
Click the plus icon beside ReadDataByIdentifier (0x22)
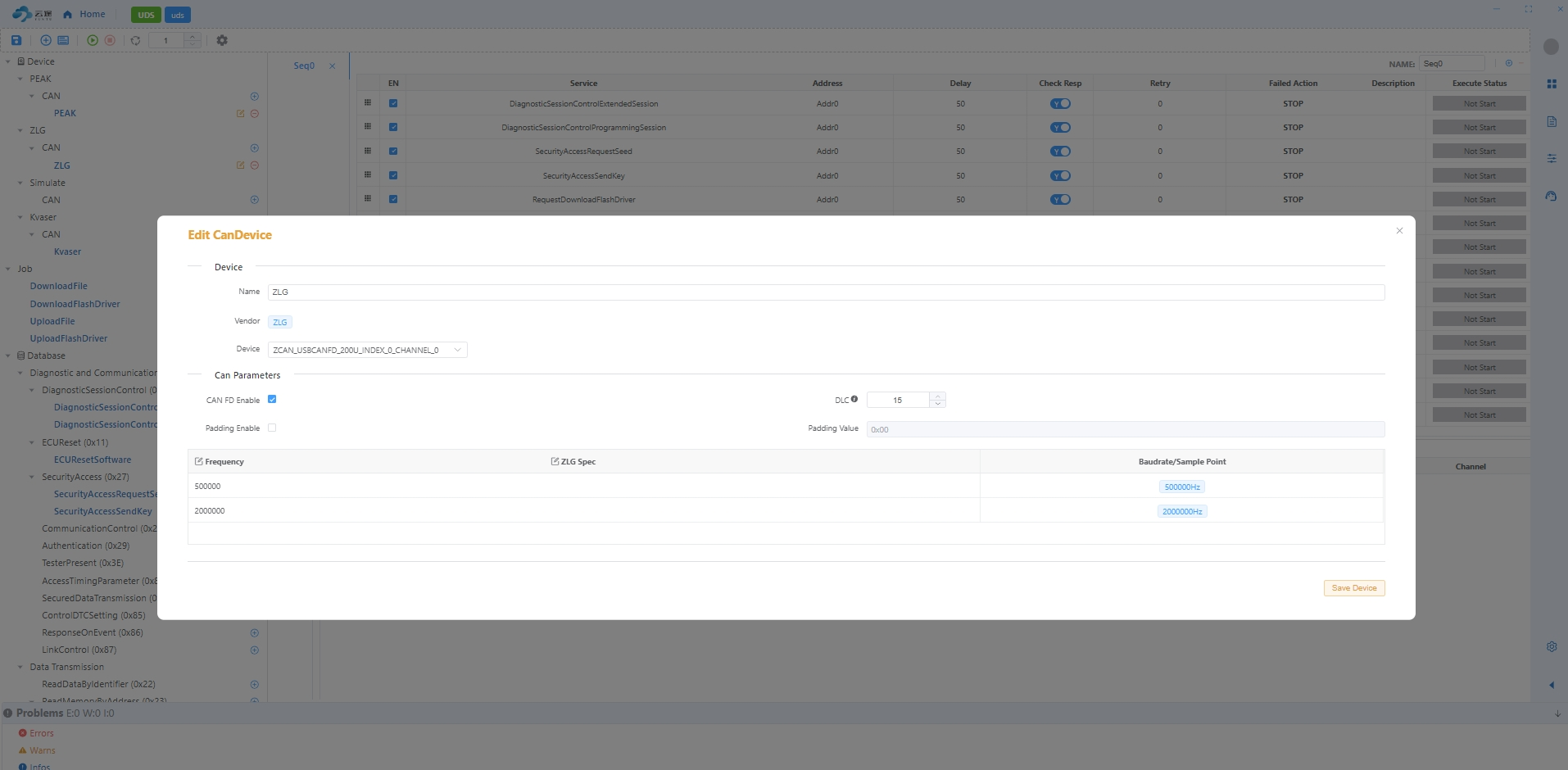pyautogui.click(x=255, y=684)
